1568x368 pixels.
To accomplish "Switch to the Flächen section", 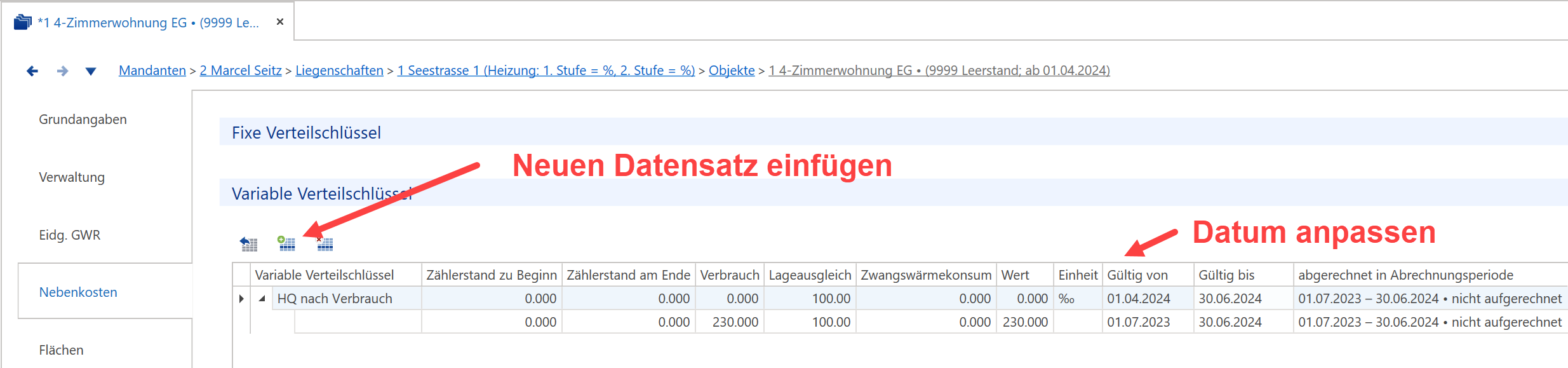I will [x=61, y=350].
